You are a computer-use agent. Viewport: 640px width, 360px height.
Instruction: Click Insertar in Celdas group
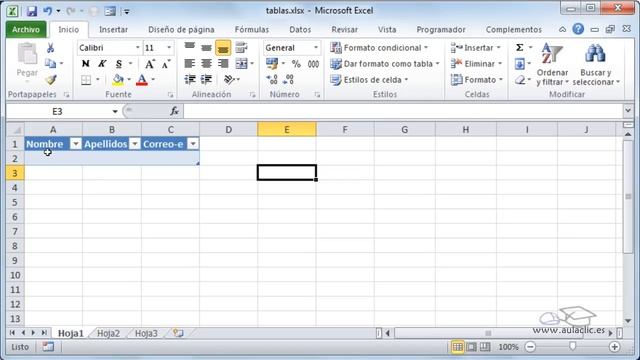pyautogui.click(x=476, y=48)
